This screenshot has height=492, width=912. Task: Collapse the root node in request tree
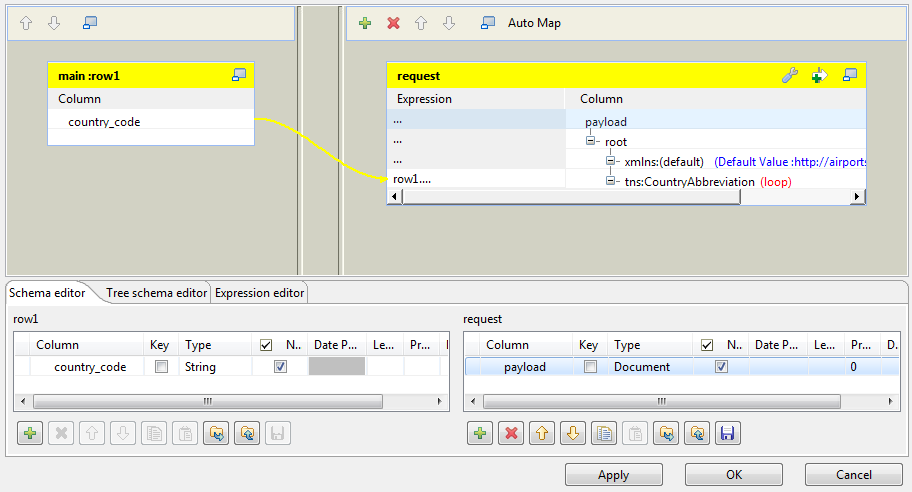point(591,141)
